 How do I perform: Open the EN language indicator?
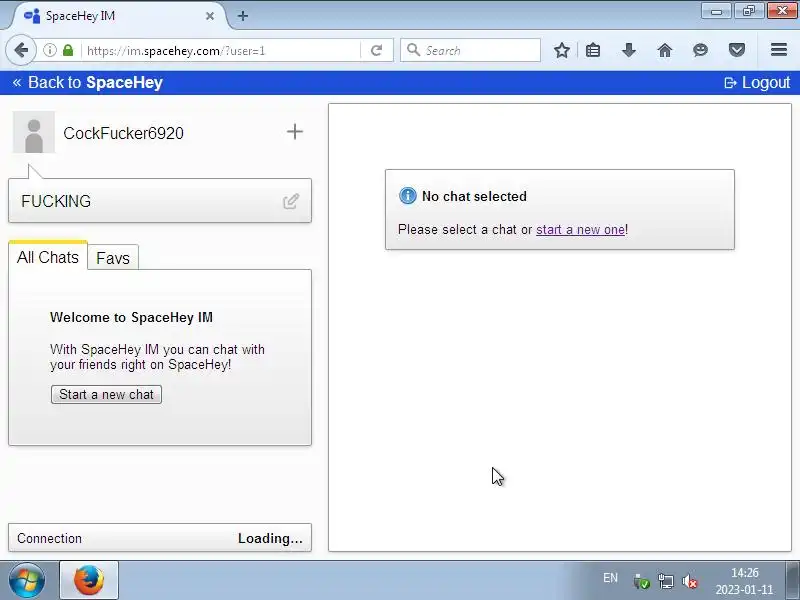pyautogui.click(x=610, y=578)
